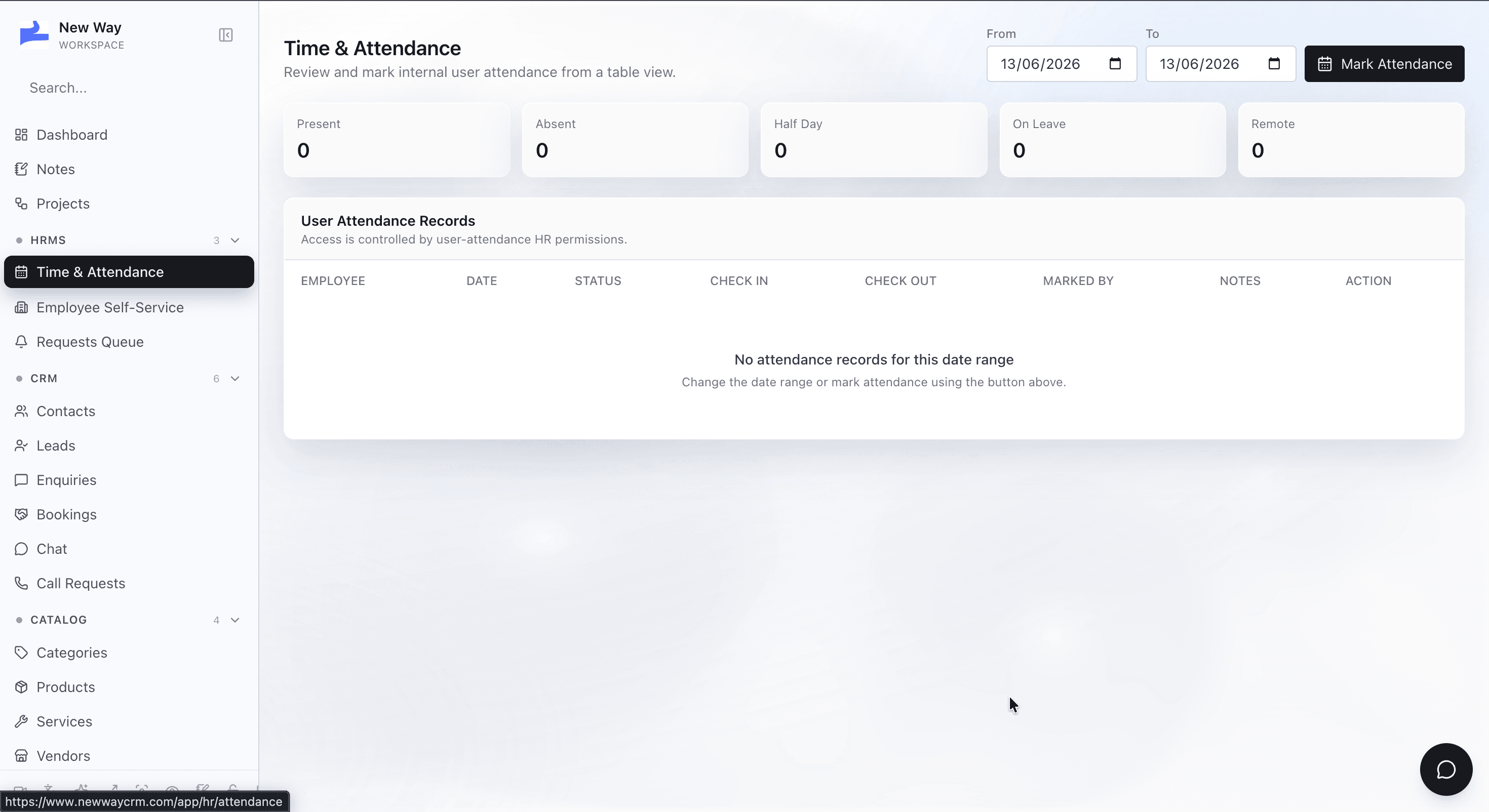This screenshot has width=1489, height=812.
Task: Click the CHECK OUT column header
Action: [900, 281]
